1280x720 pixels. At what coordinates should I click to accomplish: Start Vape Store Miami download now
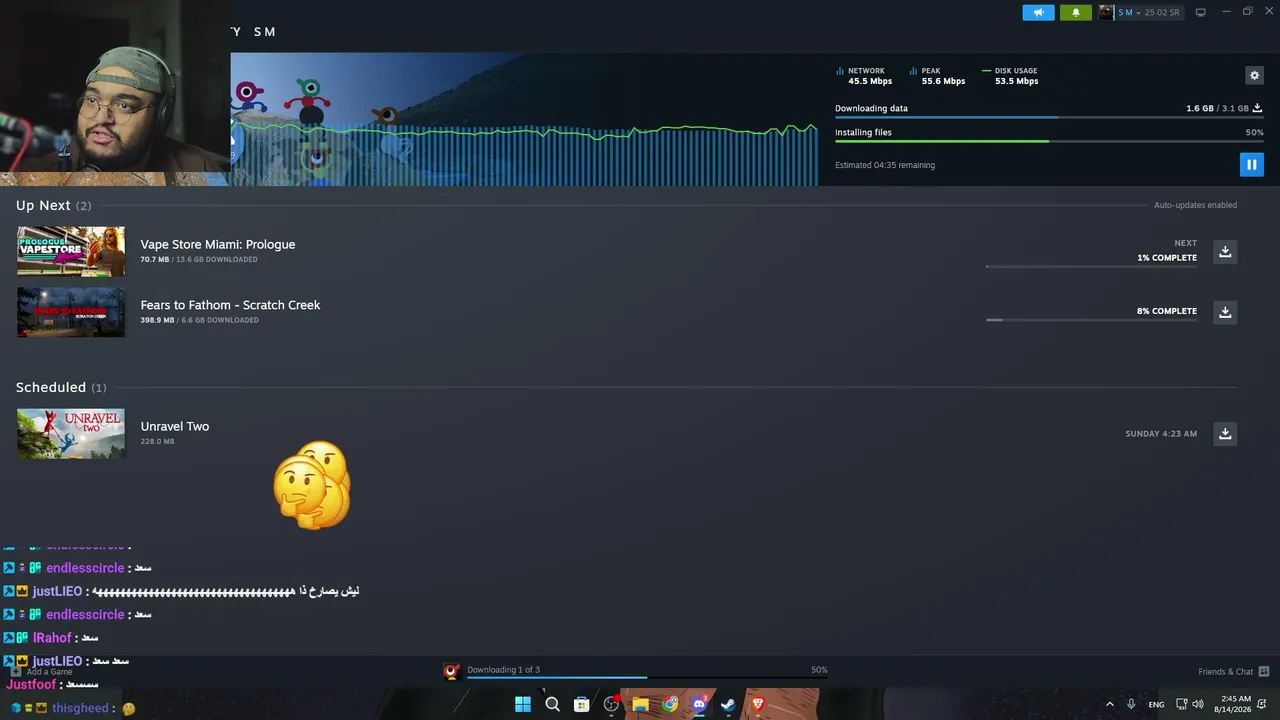(x=1225, y=251)
